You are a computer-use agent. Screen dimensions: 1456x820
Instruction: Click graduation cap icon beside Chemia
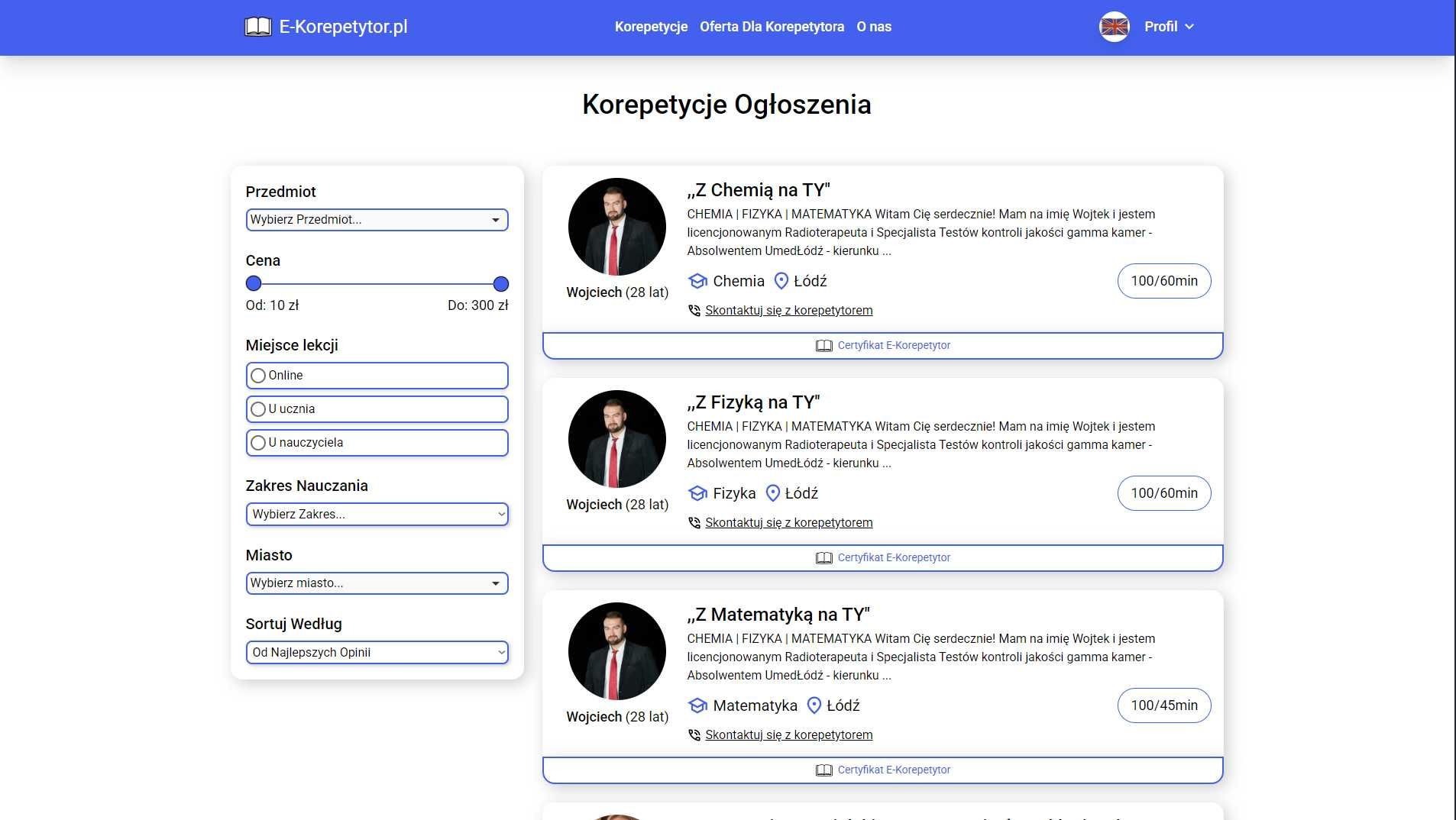pyautogui.click(x=697, y=281)
